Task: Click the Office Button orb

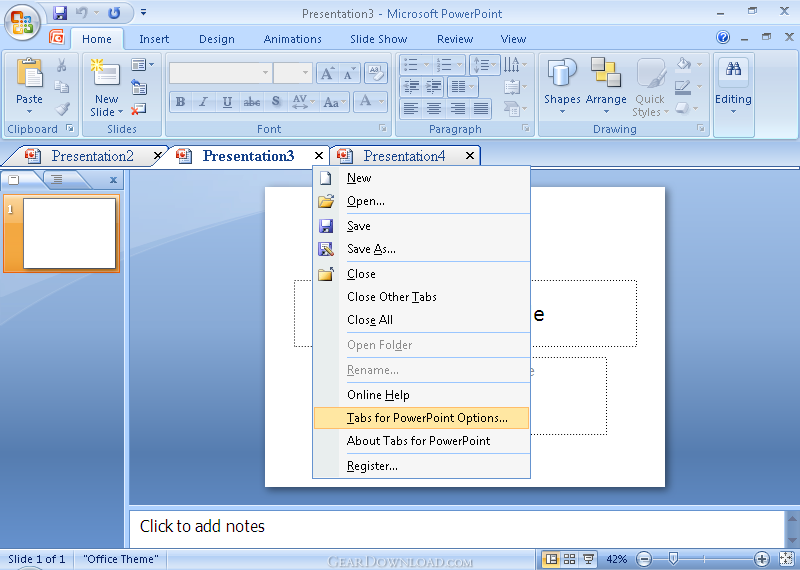Action: tap(21, 23)
